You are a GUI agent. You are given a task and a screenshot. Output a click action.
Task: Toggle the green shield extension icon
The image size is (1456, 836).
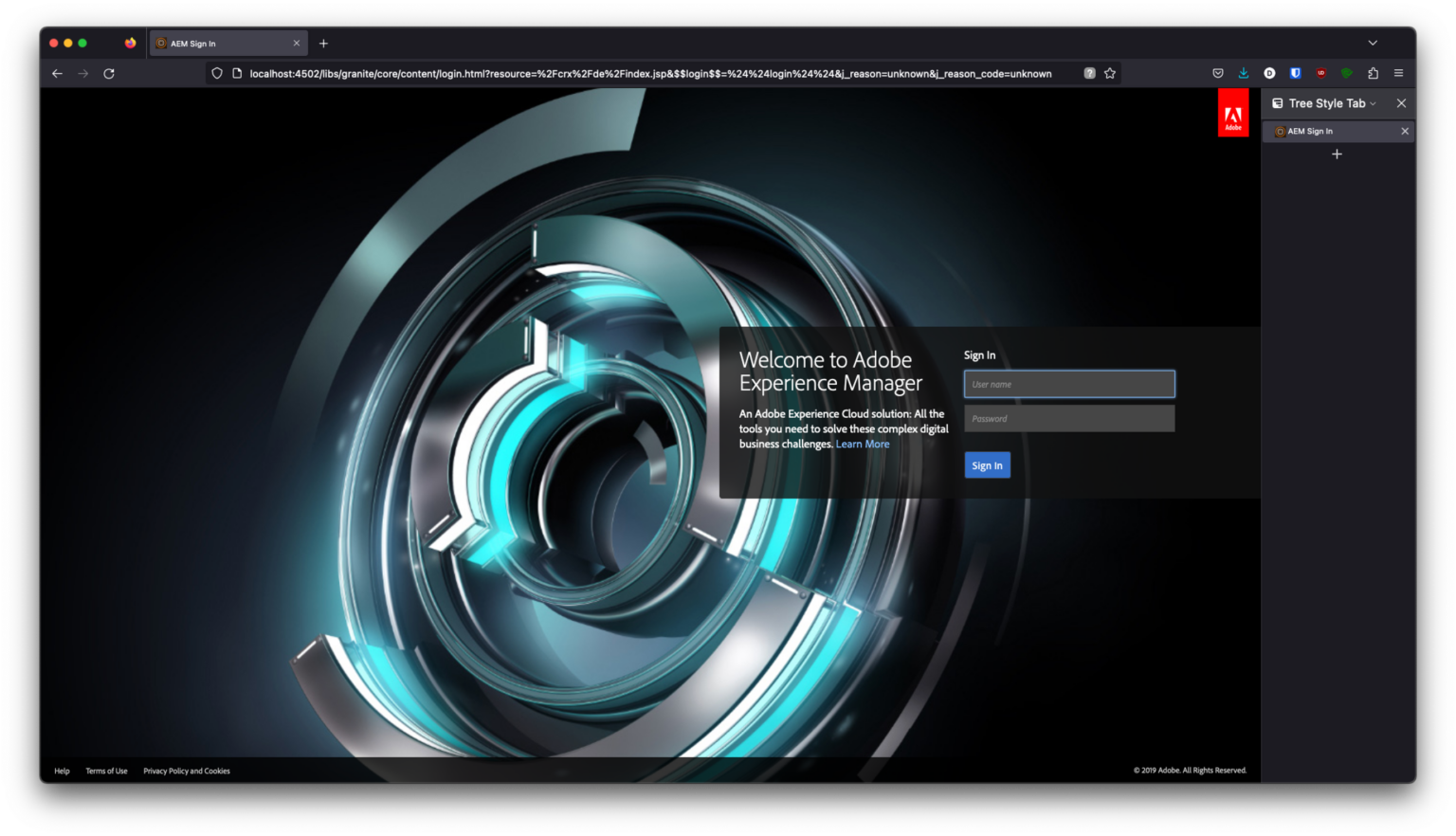coord(1347,73)
